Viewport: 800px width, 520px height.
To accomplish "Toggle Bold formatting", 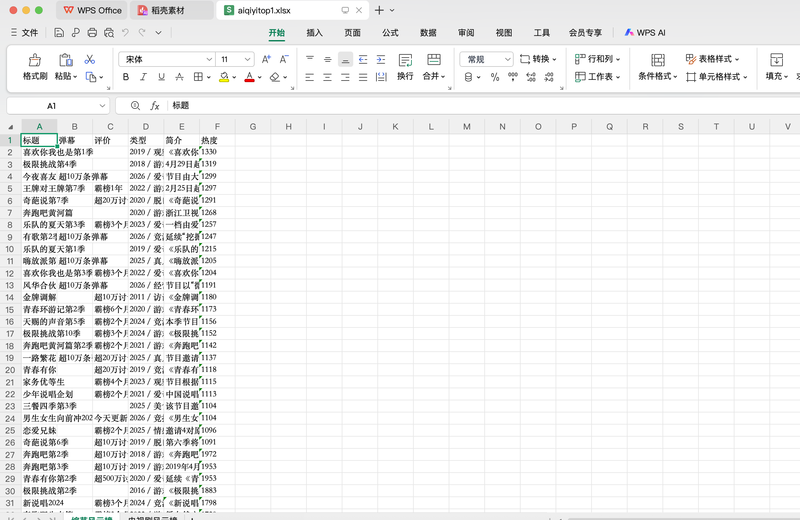I will click(x=126, y=77).
